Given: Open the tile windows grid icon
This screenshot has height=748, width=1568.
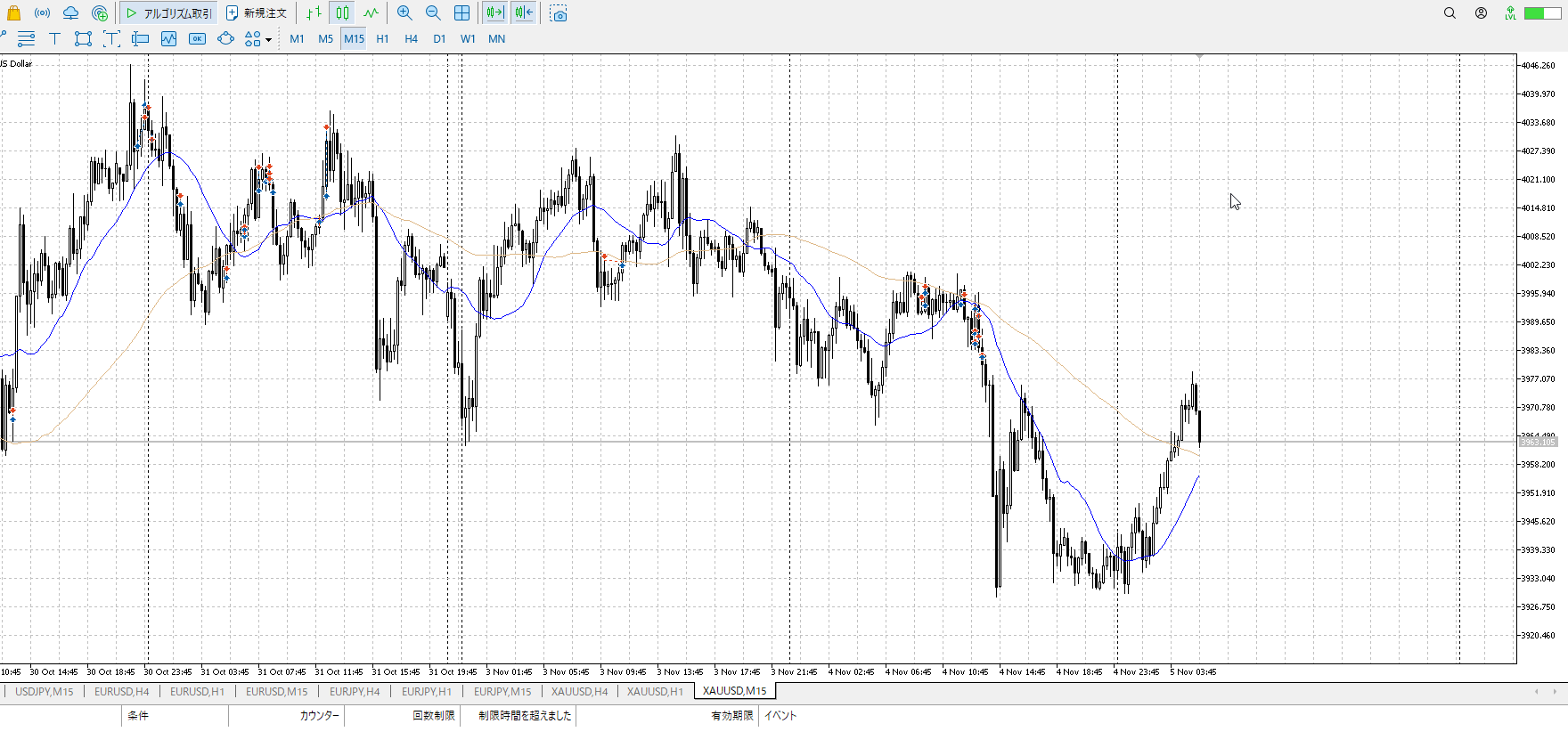Looking at the screenshot, I should click(x=461, y=13).
